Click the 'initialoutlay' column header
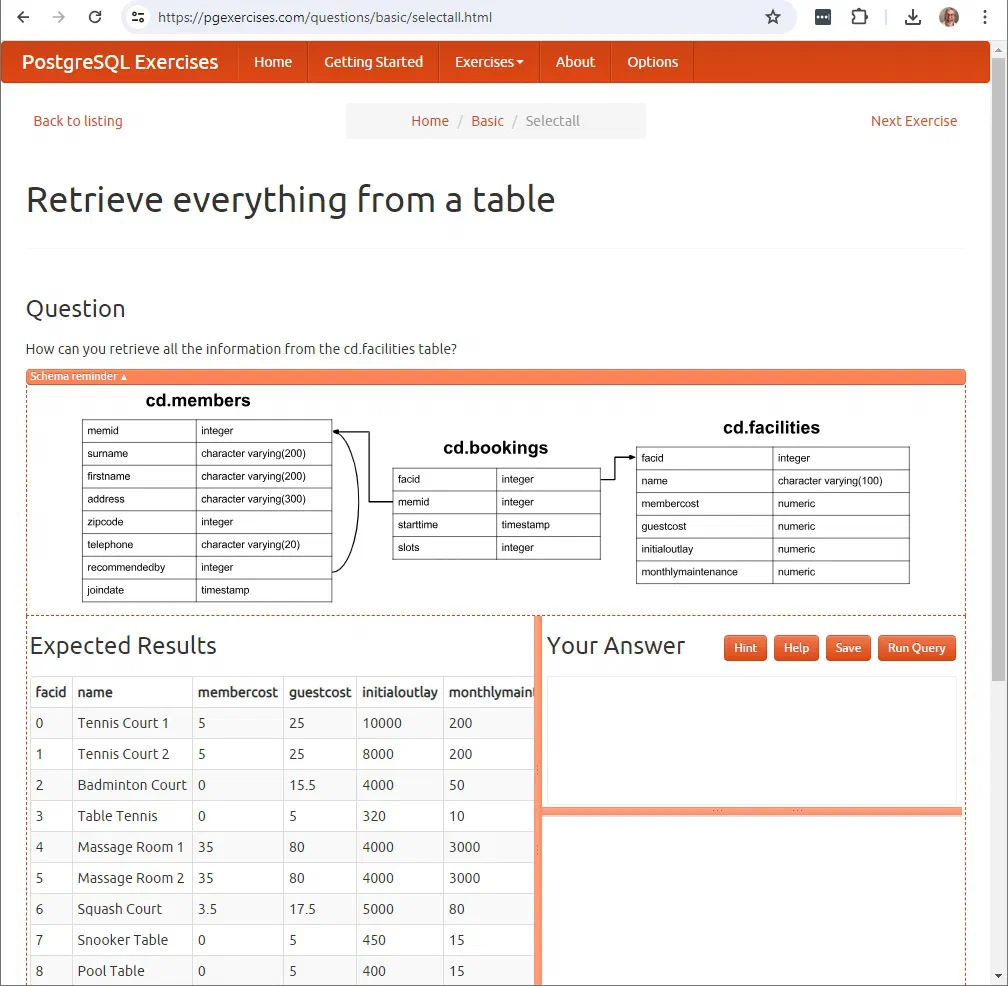This screenshot has width=1008, height=986. [400, 692]
